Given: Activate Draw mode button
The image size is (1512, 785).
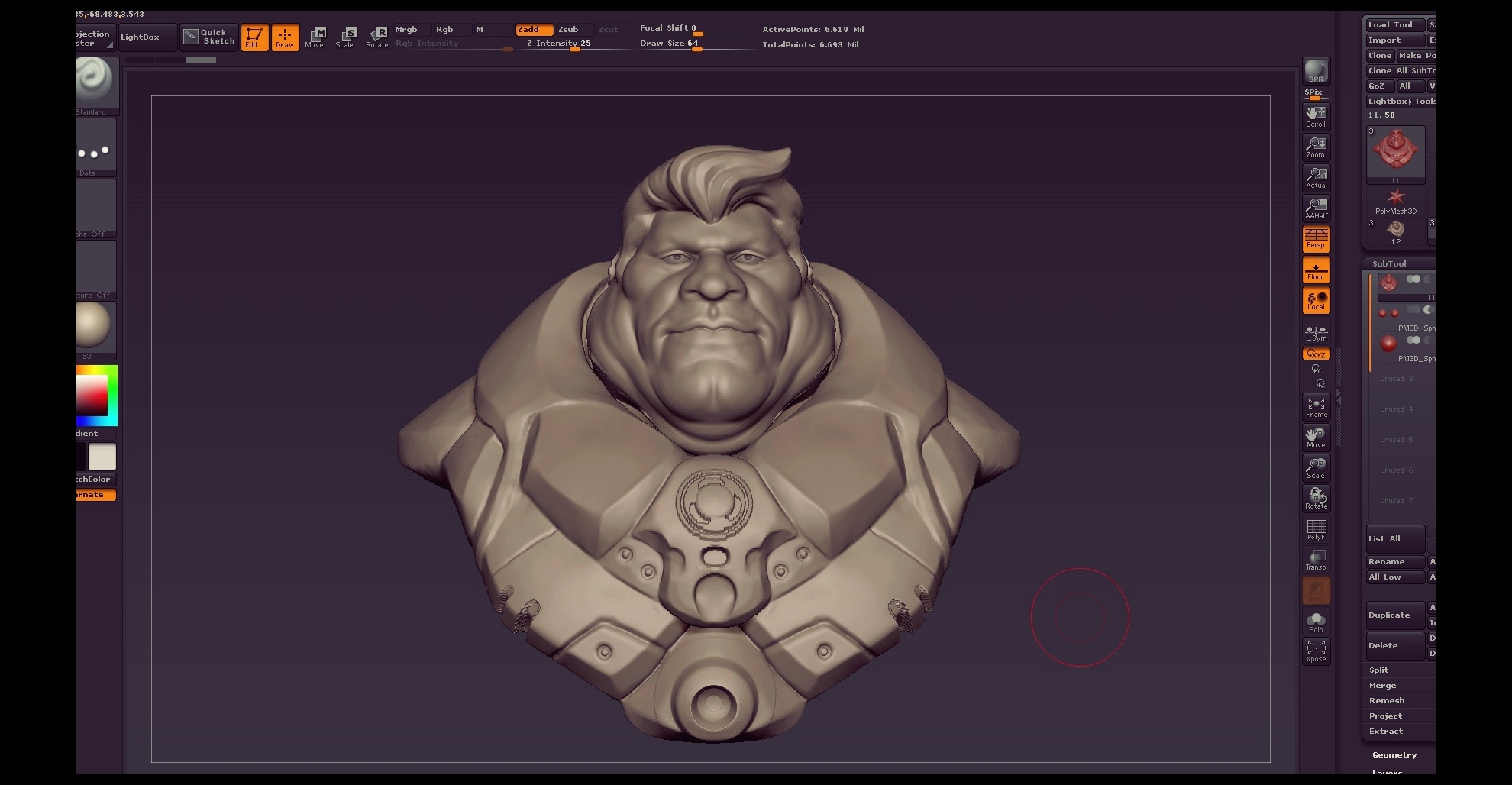Looking at the screenshot, I should (x=285, y=37).
